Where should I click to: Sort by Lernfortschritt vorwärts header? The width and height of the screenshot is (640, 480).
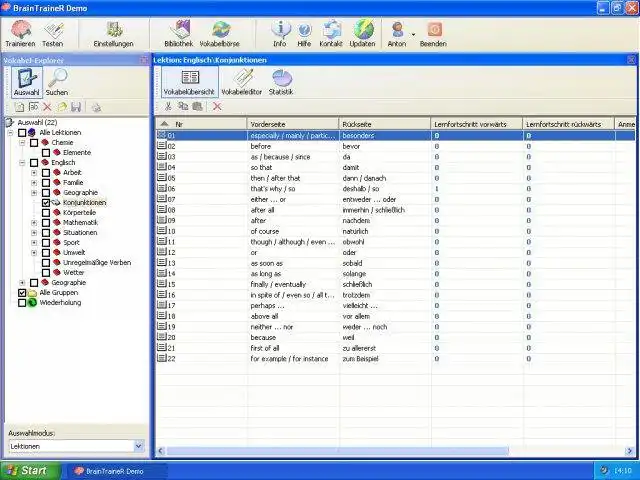point(477,124)
